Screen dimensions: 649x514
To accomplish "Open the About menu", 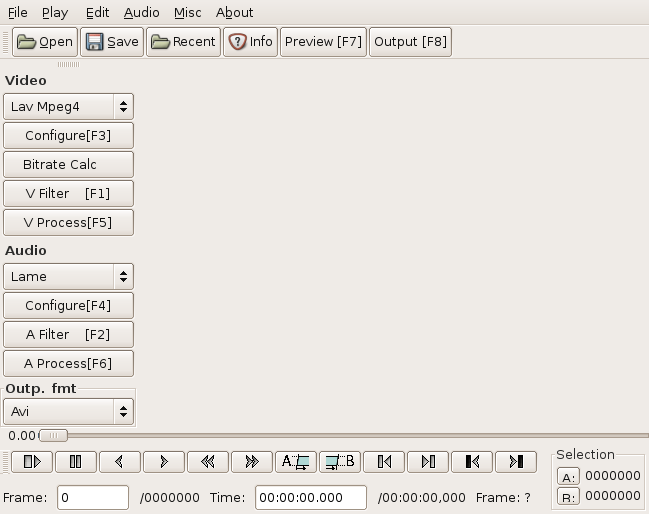I will coord(234,13).
